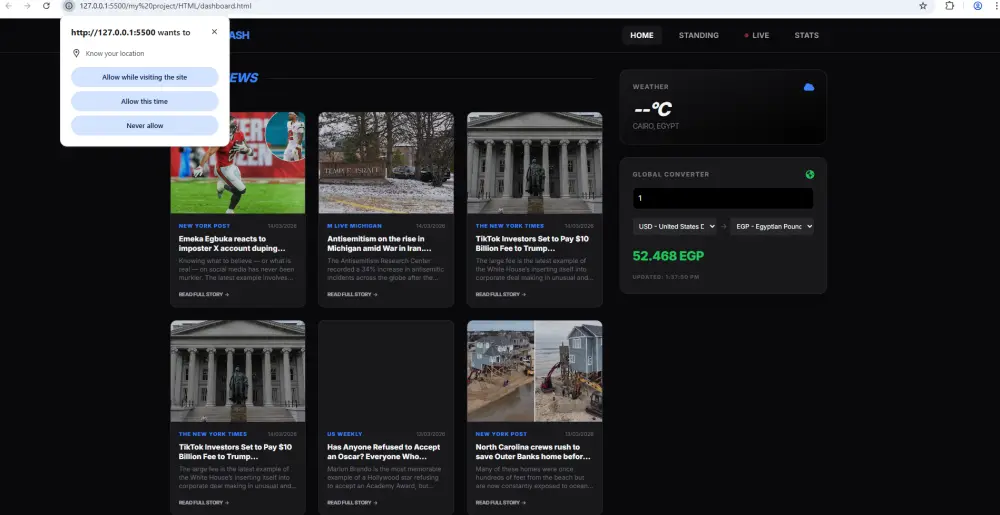Viewport: 1000px width, 515px height.
Task: Read full story of Antisemitism Michigan article
Action: 352,294
